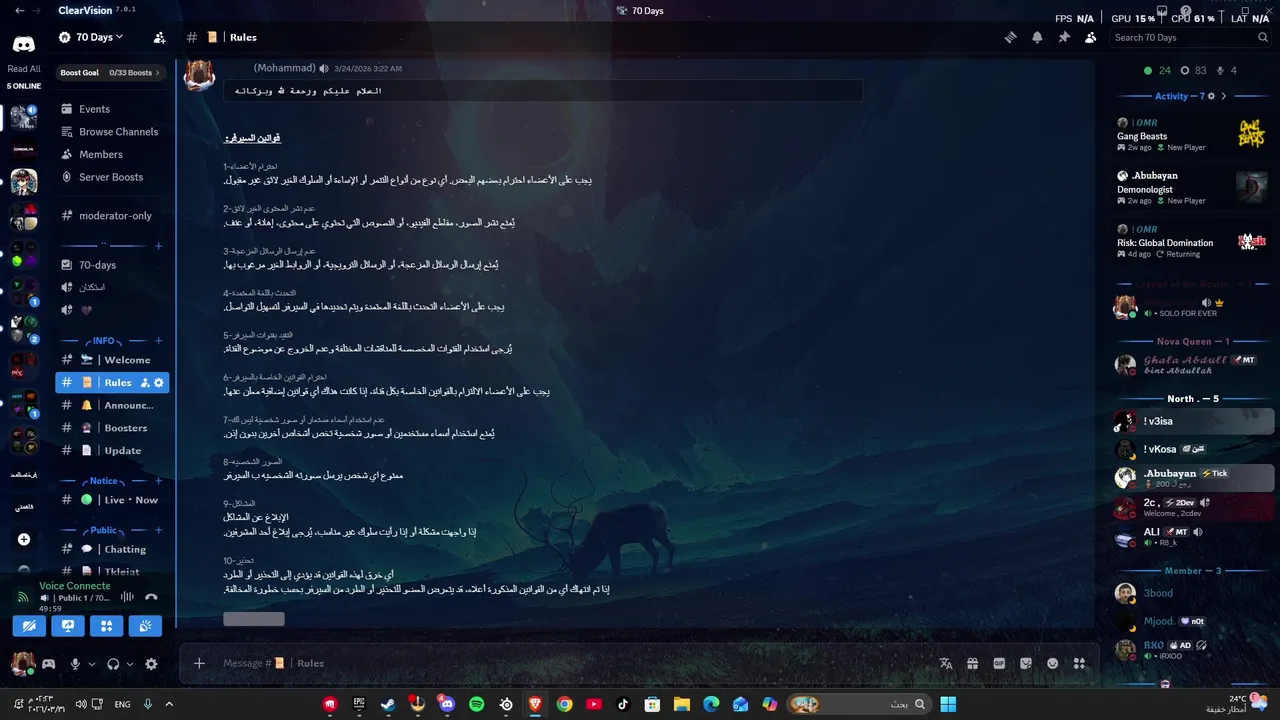1280x720 pixels.
Task: Open the Threads icon in channel header
Action: [1011, 37]
